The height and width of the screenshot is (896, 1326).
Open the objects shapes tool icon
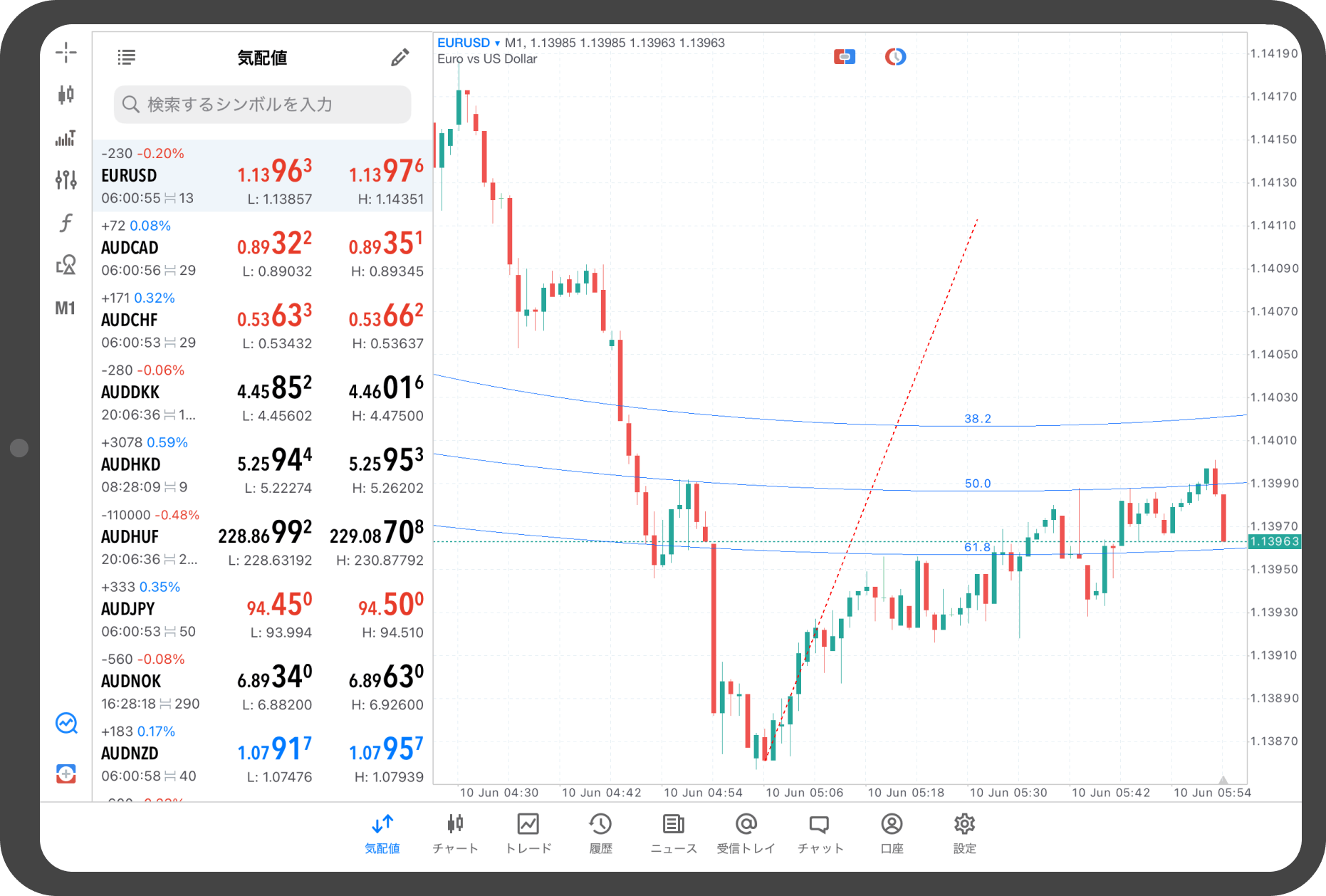pyautogui.click(x=66, y=265)
